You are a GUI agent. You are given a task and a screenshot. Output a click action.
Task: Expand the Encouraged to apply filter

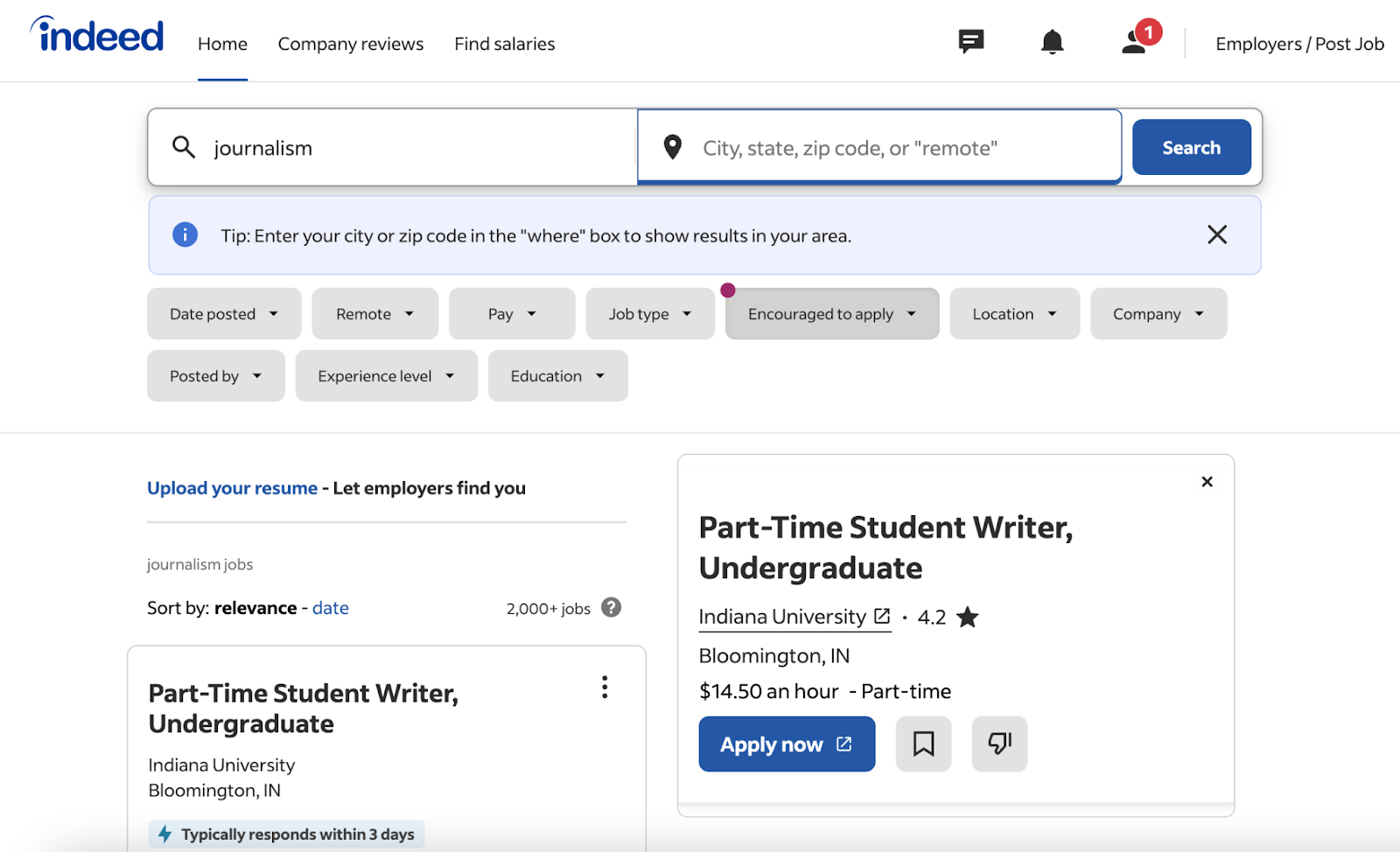tap(832, 313)
